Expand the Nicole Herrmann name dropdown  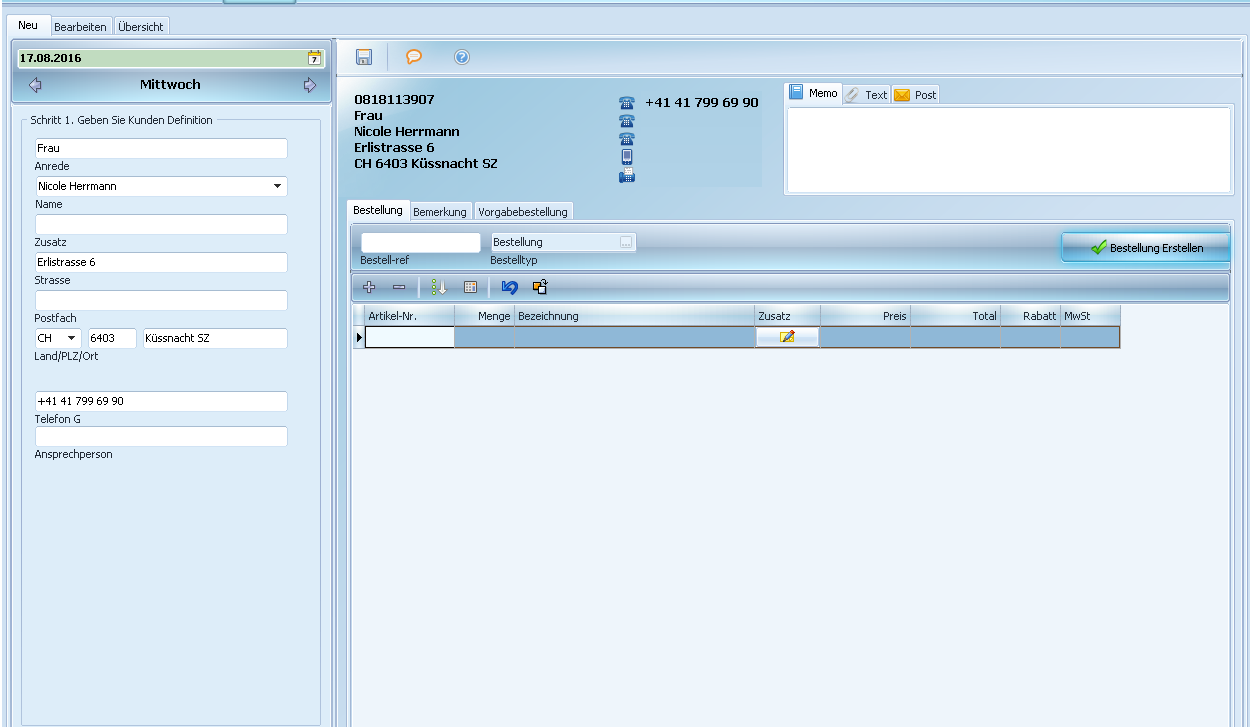(x=276, y=186)
